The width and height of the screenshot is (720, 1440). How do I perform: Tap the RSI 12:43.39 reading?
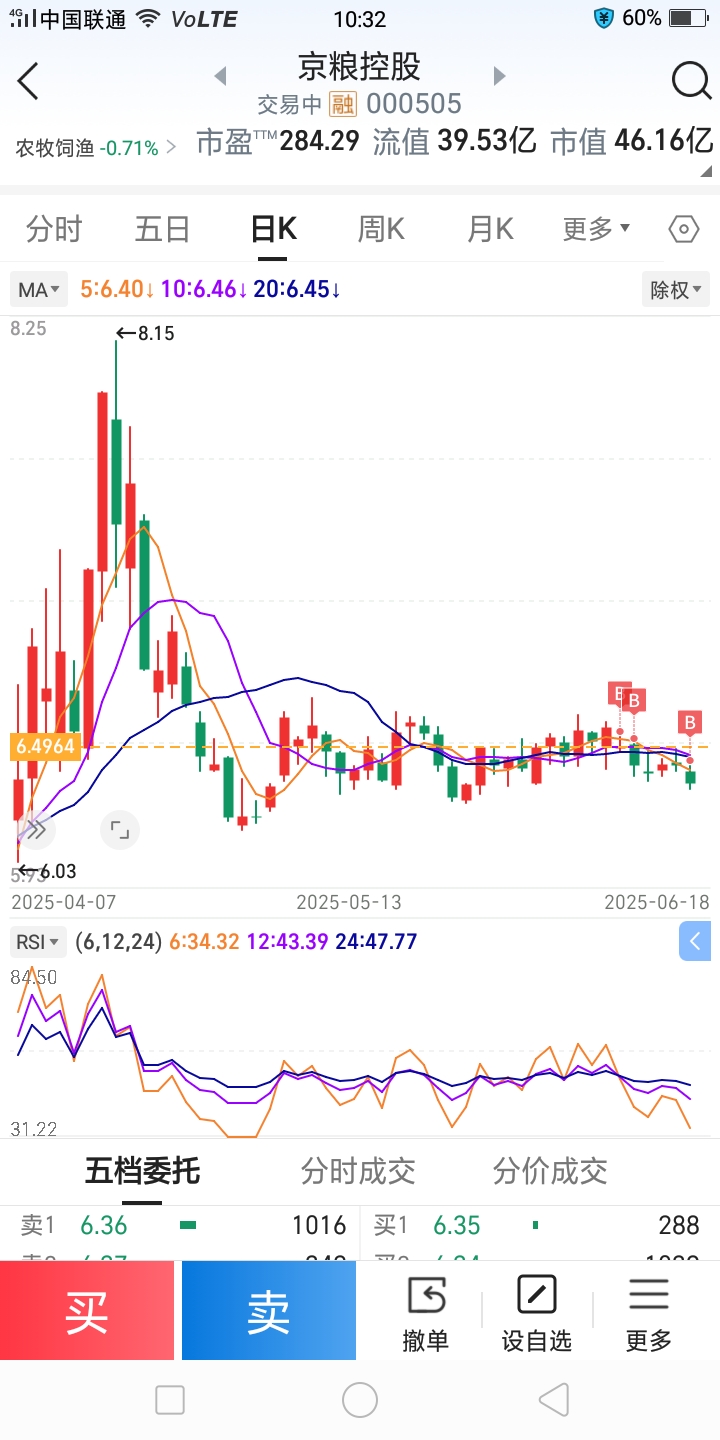[x=287, y=941]
